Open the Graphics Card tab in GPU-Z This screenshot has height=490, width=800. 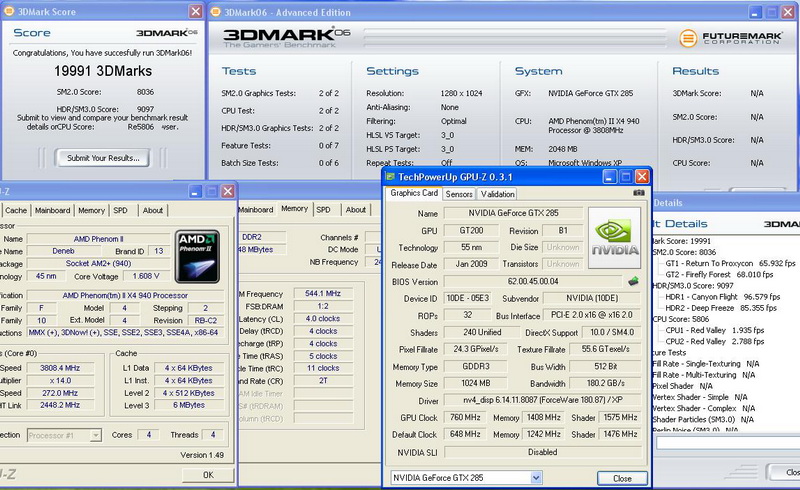pyautogui.click(x=414, y=193)
